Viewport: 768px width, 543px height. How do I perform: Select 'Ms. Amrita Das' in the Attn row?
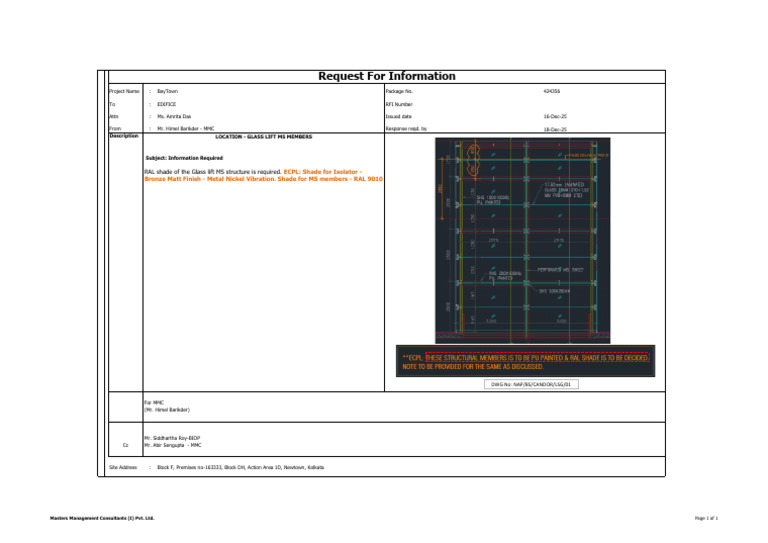(x=174, y=117)
